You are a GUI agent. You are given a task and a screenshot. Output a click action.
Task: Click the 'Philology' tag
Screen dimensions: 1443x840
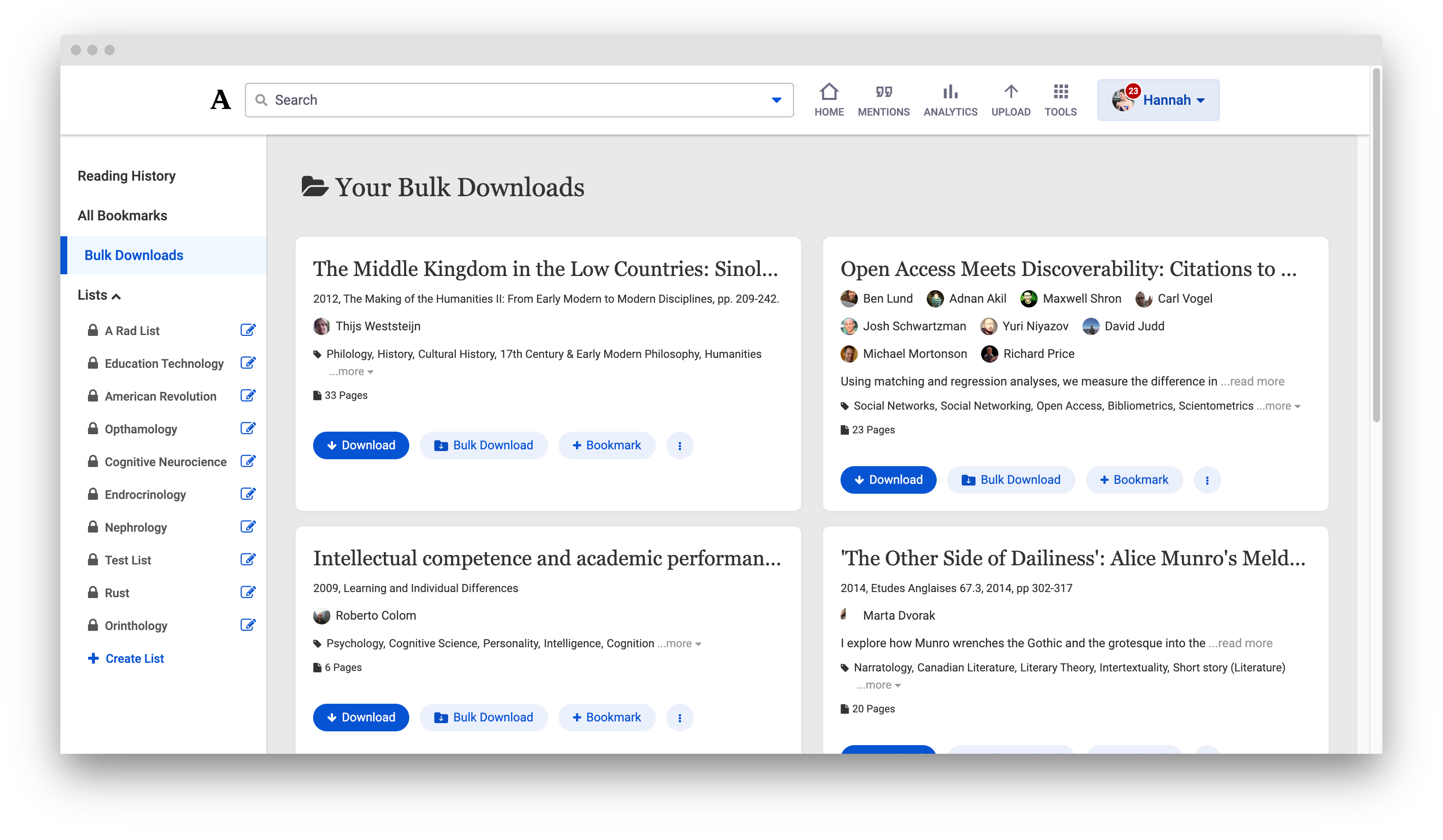tap(349, 354)
